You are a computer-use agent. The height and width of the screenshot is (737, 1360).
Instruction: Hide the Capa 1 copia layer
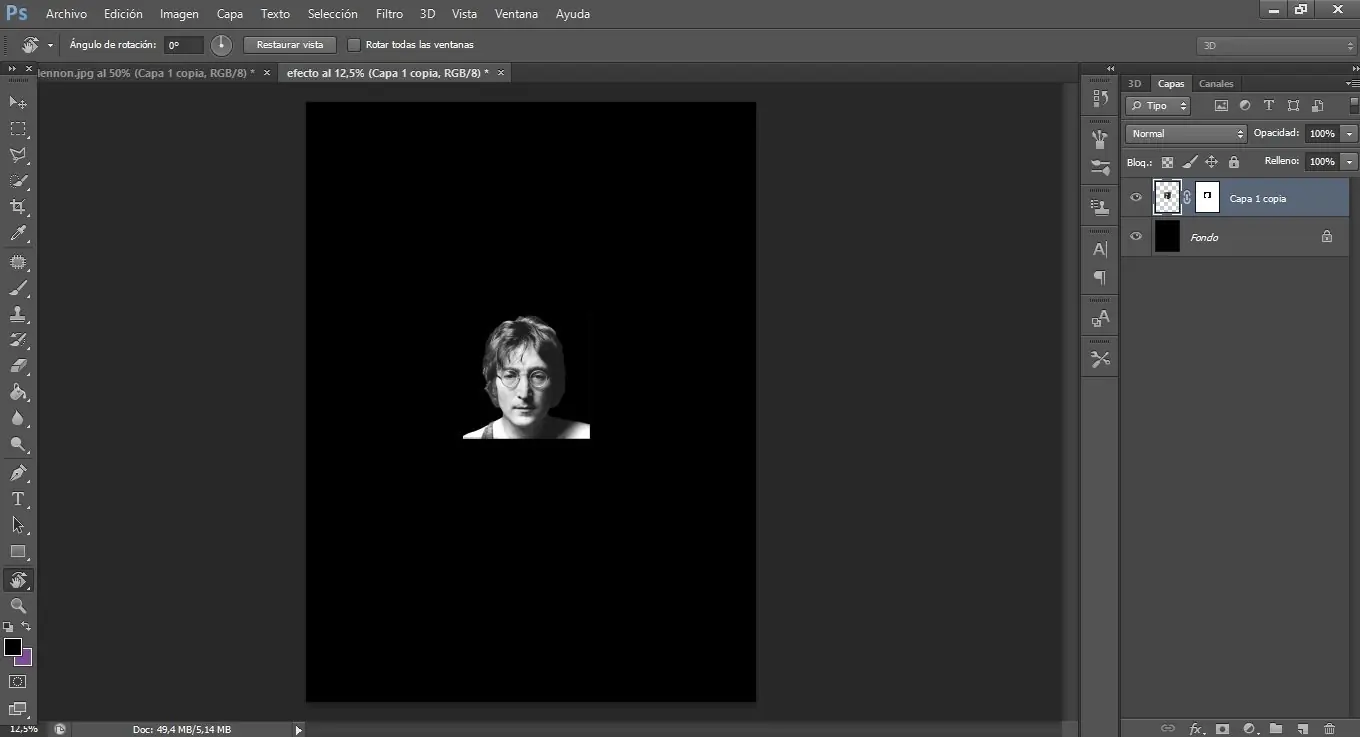1135,198
